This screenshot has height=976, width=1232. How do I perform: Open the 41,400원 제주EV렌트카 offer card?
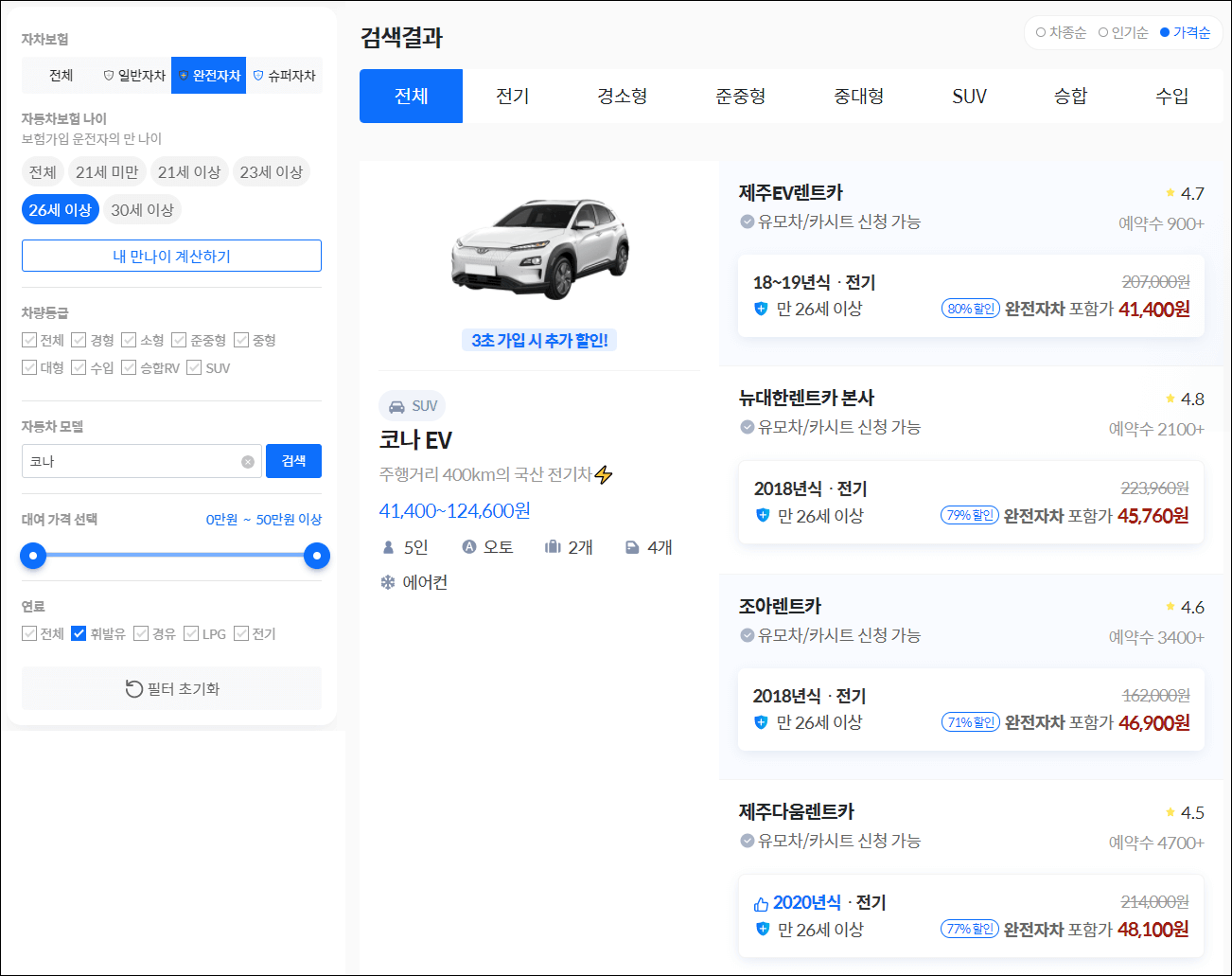click(x=971, y=295)
